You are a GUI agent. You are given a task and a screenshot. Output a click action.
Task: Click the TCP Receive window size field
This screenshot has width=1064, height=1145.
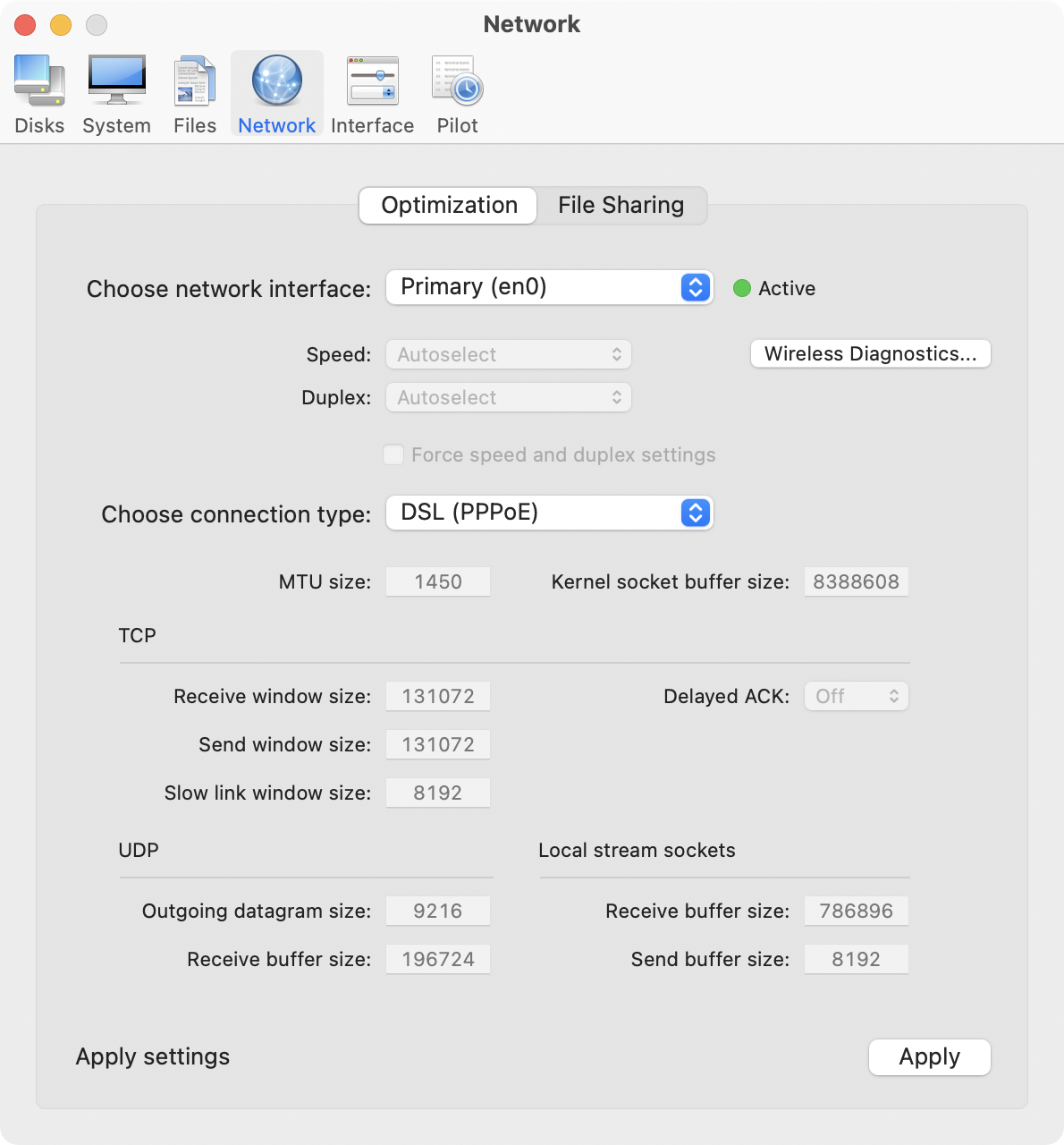pyautogui.click(x=438, y=696)
